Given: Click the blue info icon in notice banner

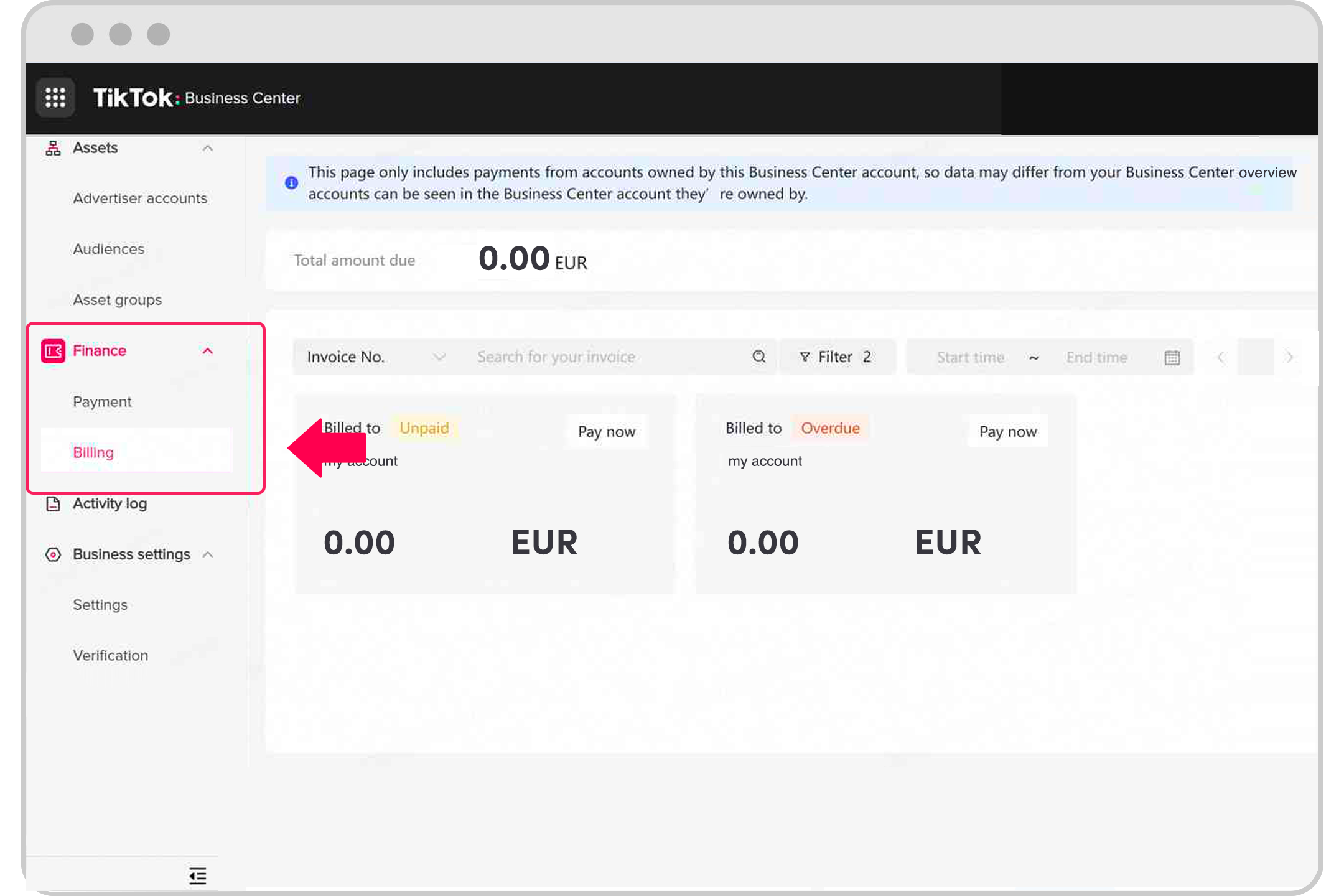Looking at the screenshot, I should point(290,182).
